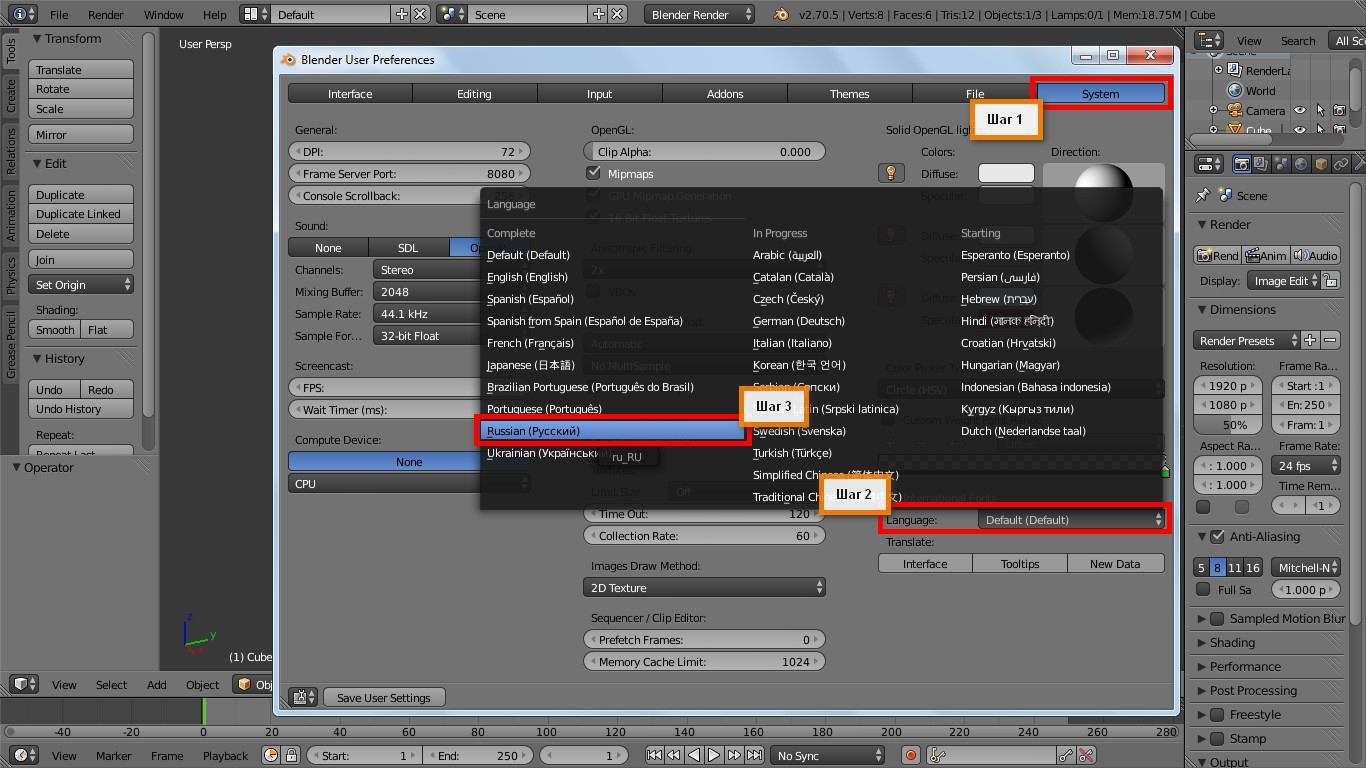Jump to last frame in timeline
The image size is (1366, 768).
[754, 755]
